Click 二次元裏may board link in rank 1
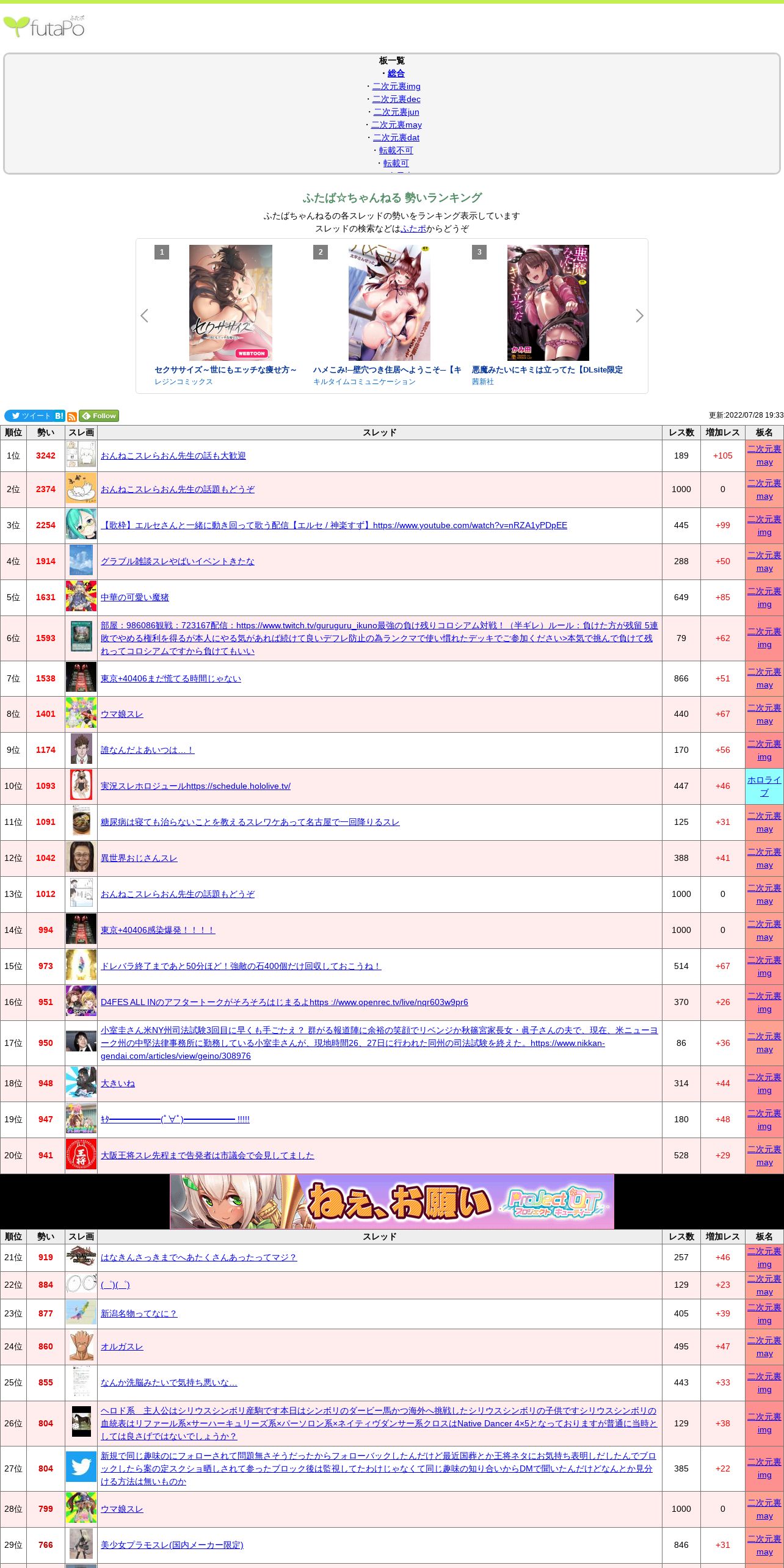Image resolution: width=784 pixels, height=1568 pixels. pyautogui.click(x=764, y=456)
